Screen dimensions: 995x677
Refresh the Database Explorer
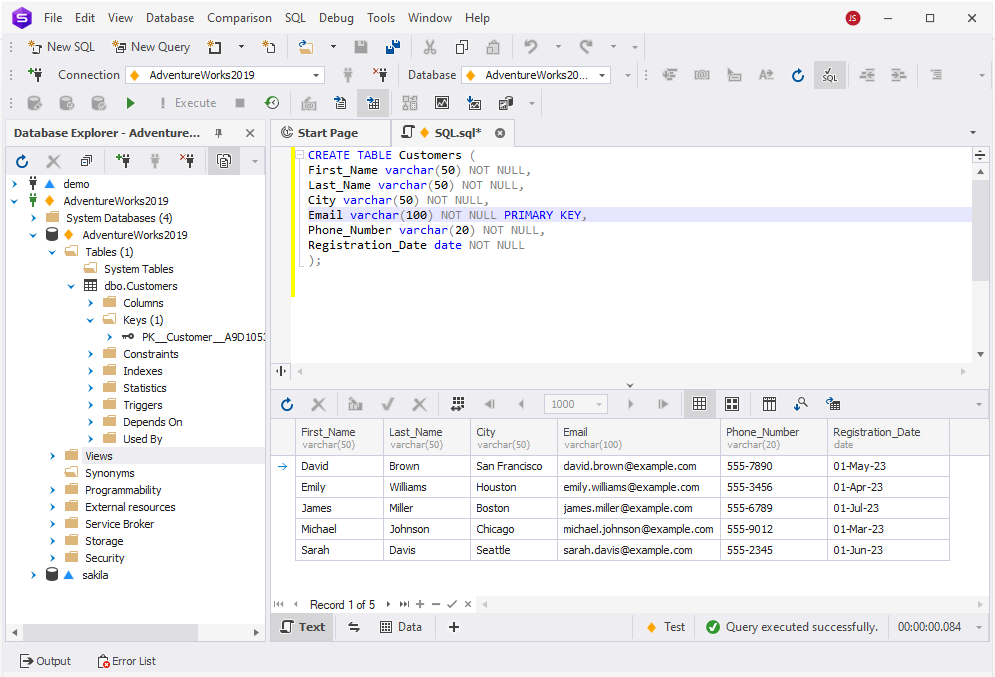tap(21, 160)
